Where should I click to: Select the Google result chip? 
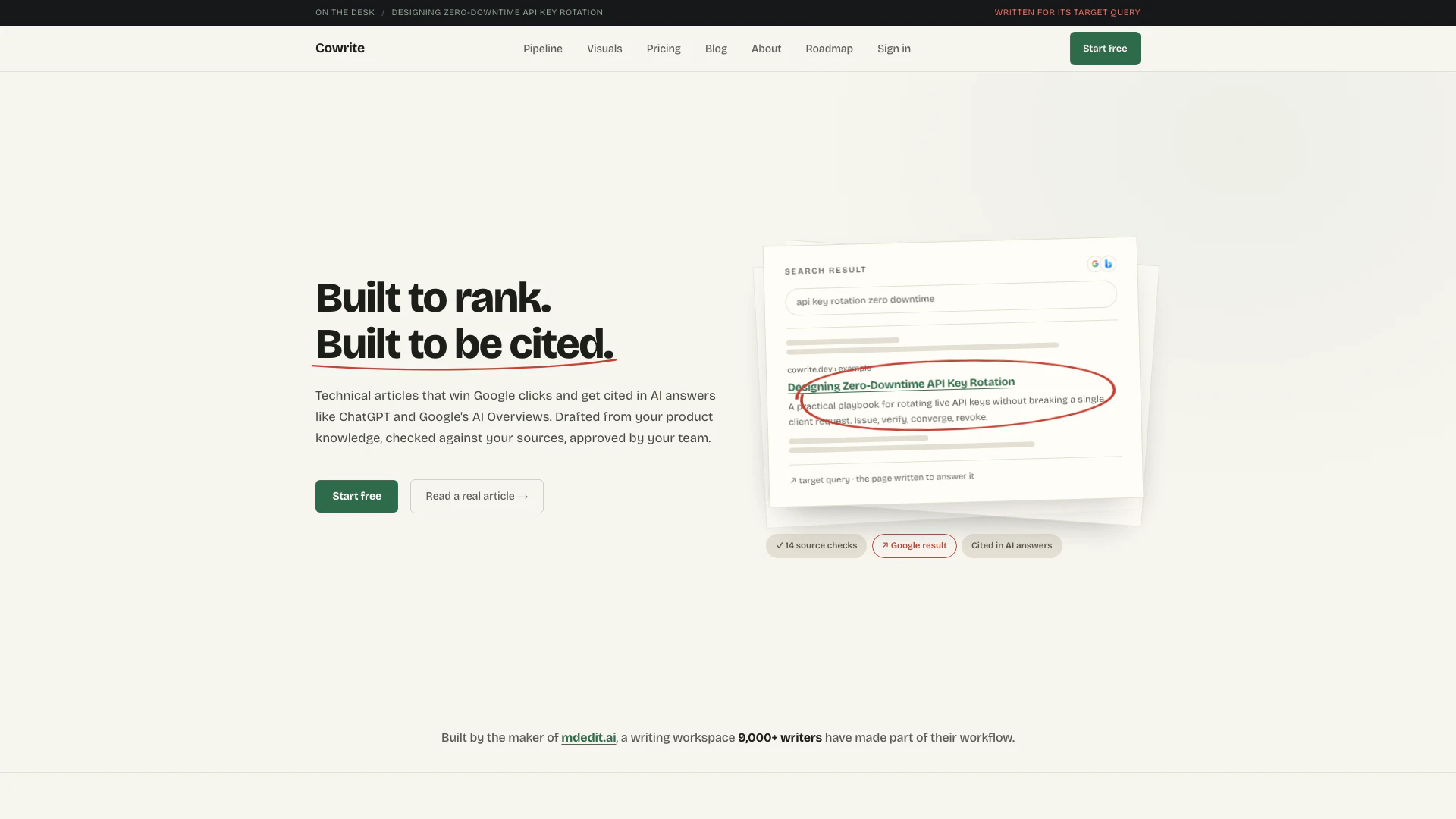click(x=914, y=545)
